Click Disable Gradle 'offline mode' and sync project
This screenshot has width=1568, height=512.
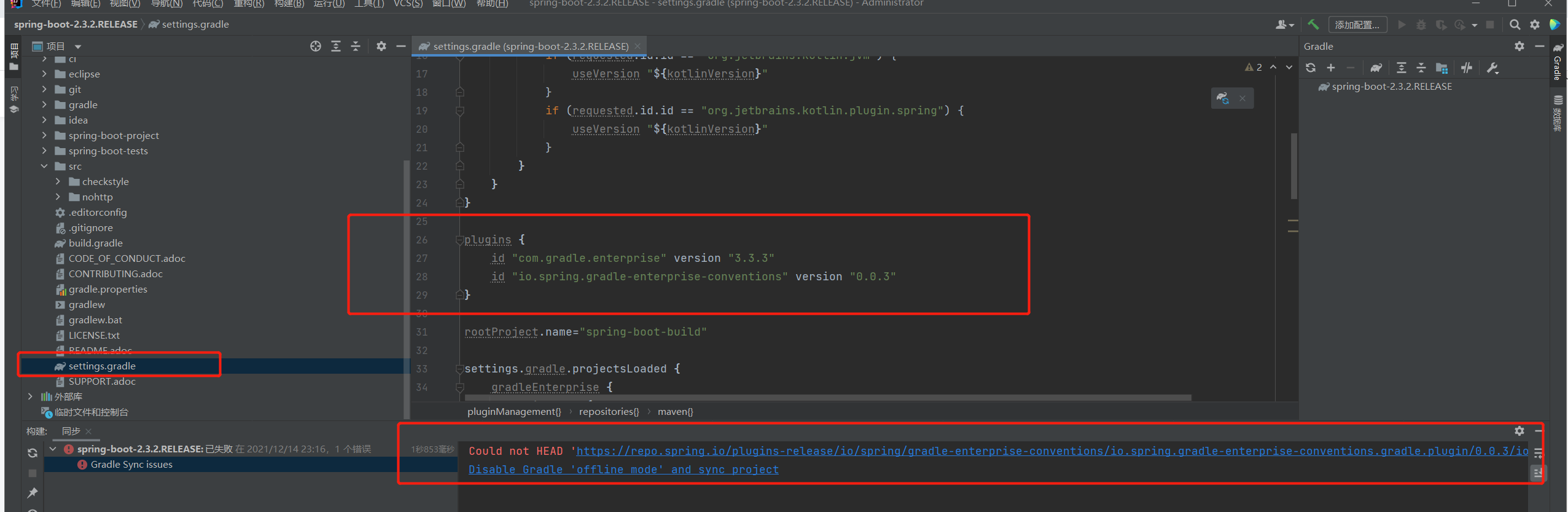(x=623, y=470)
